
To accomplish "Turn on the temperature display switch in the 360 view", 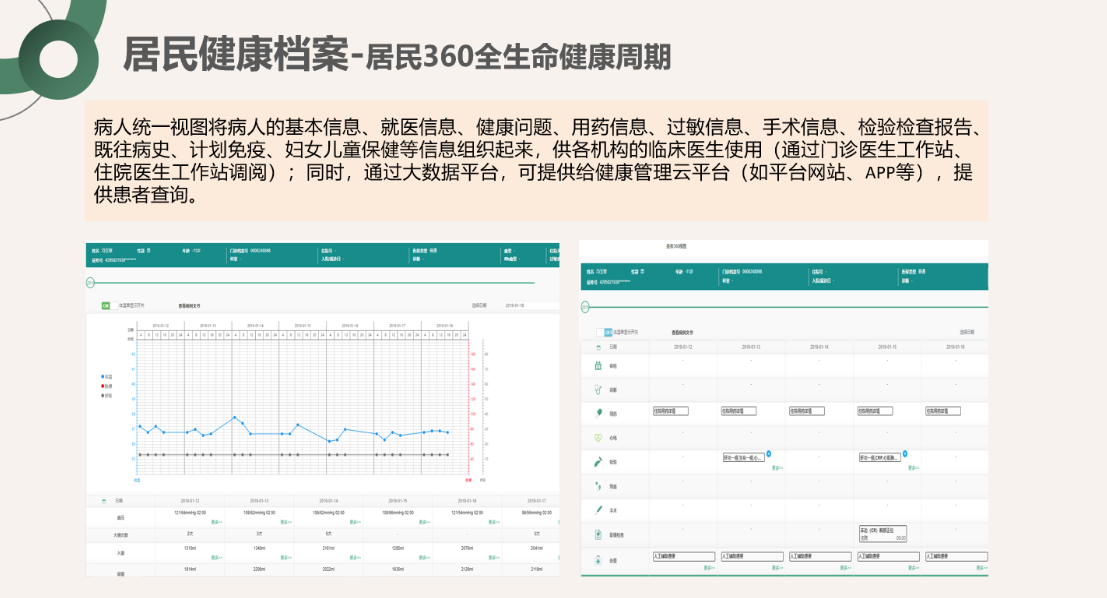I will pyautogui.click(x=604, y=332).
